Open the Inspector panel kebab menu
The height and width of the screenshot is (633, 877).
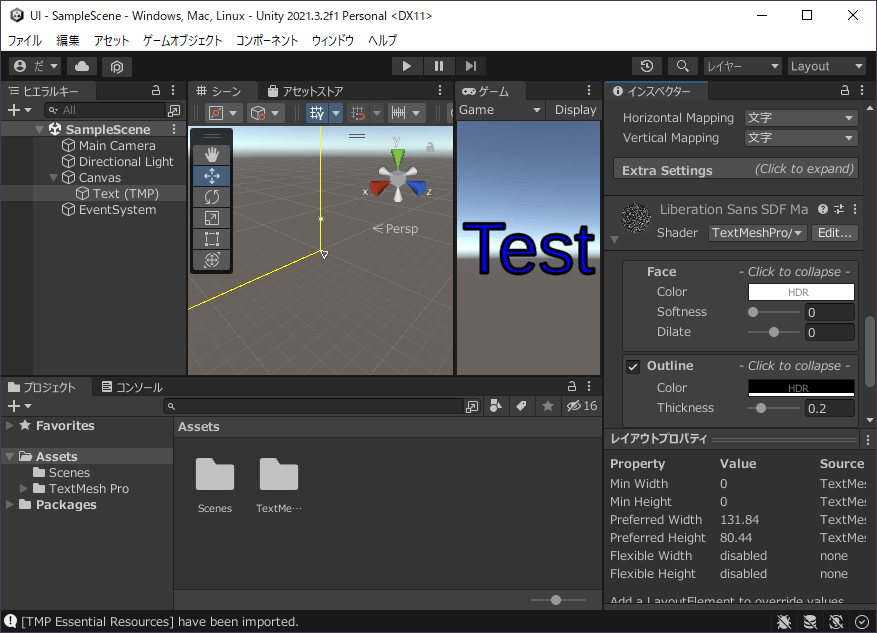coord(862,91)
